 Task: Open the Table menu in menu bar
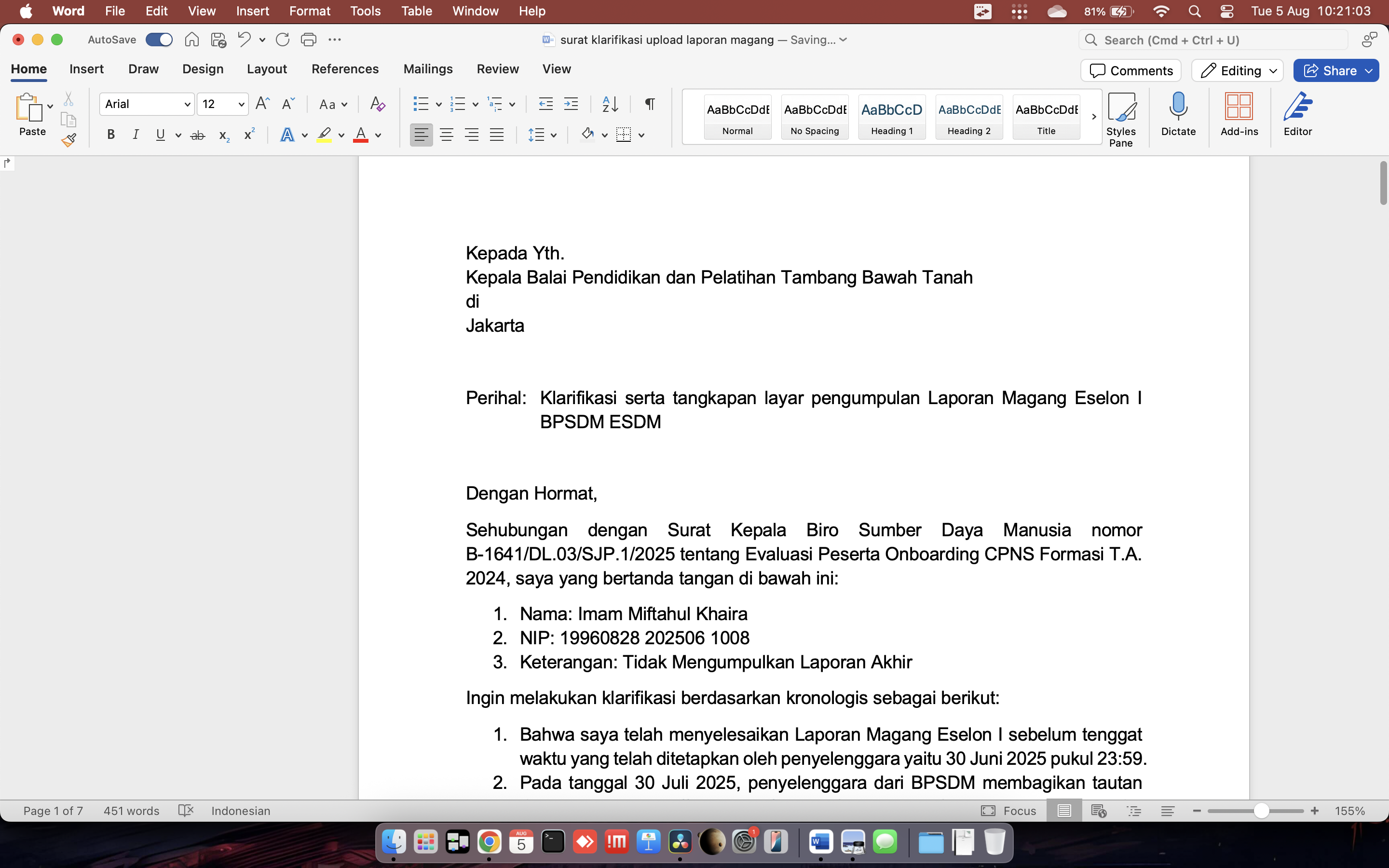point(416,11)
